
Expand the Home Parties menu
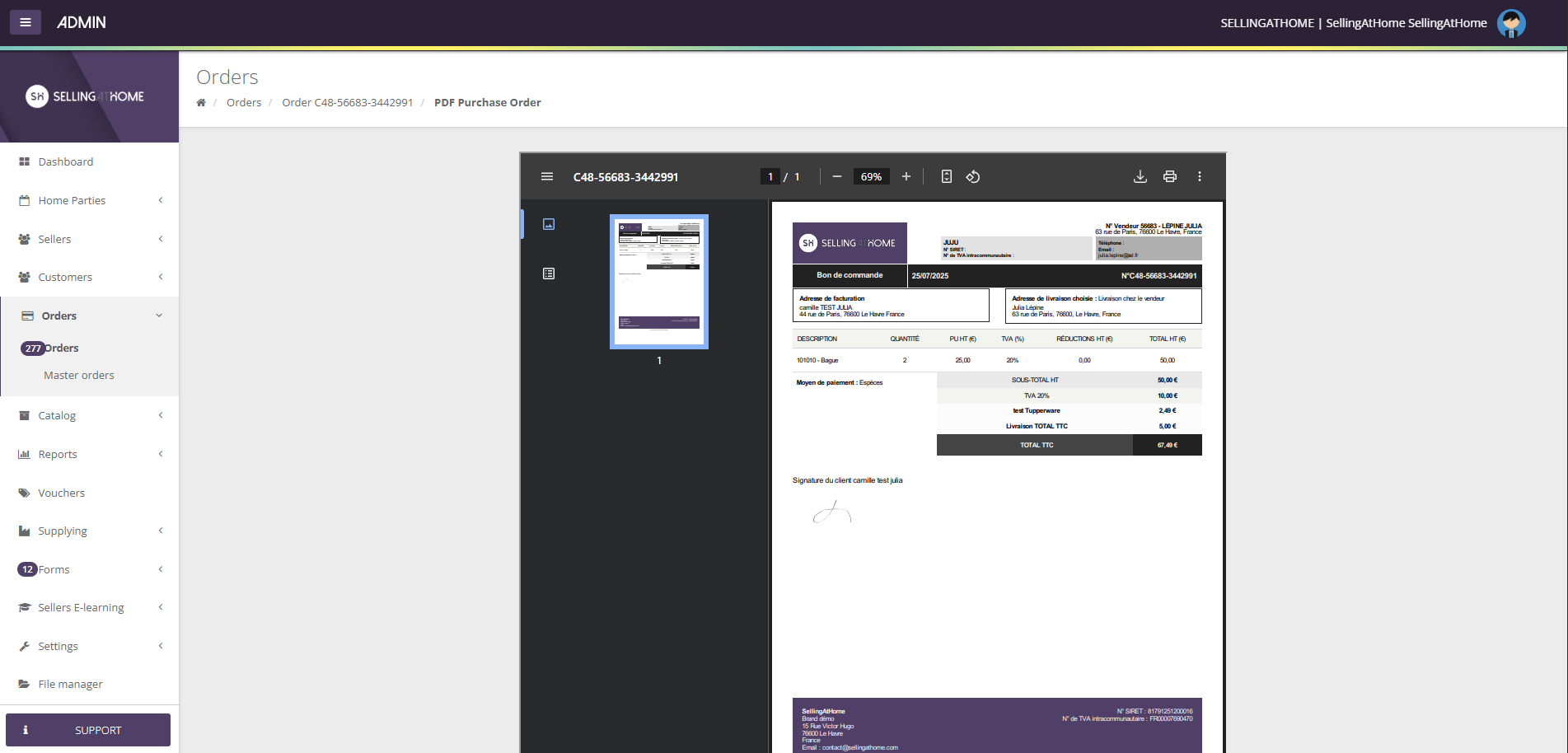(89, 200)
